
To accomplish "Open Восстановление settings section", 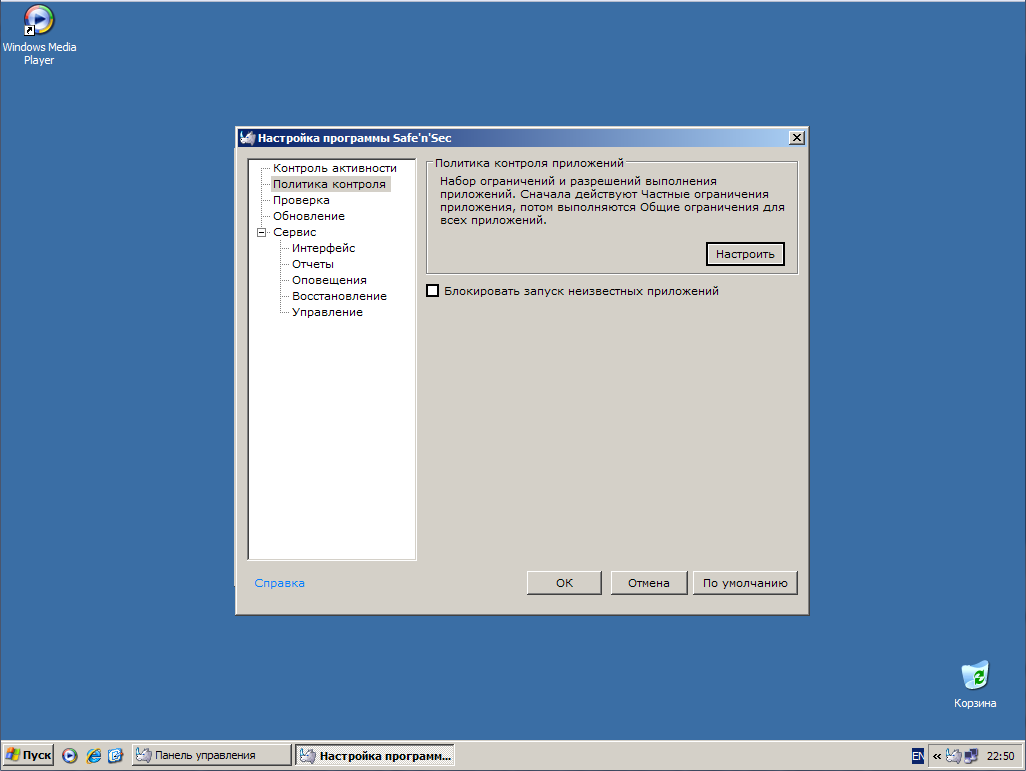I will click(x=339, y=296).
